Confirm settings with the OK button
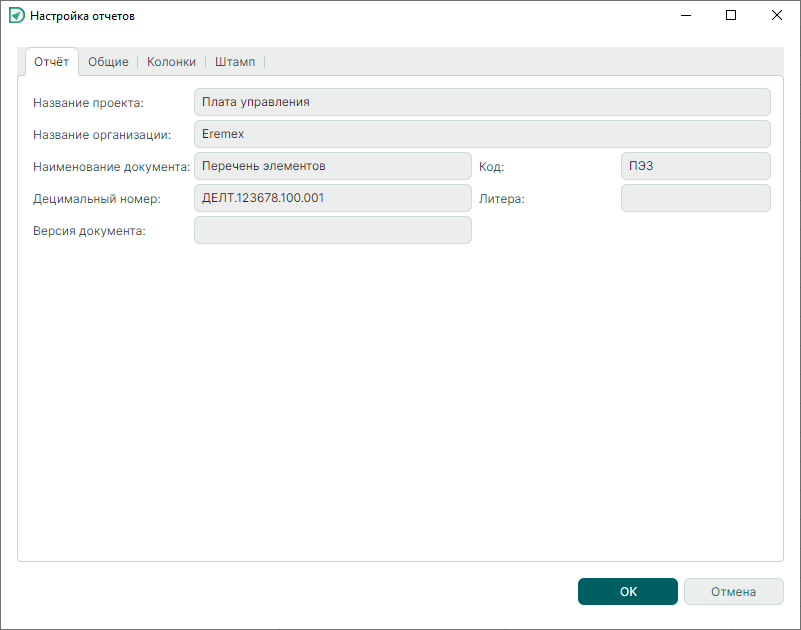This screenshot has width=801, height=630. coord(627,592)
